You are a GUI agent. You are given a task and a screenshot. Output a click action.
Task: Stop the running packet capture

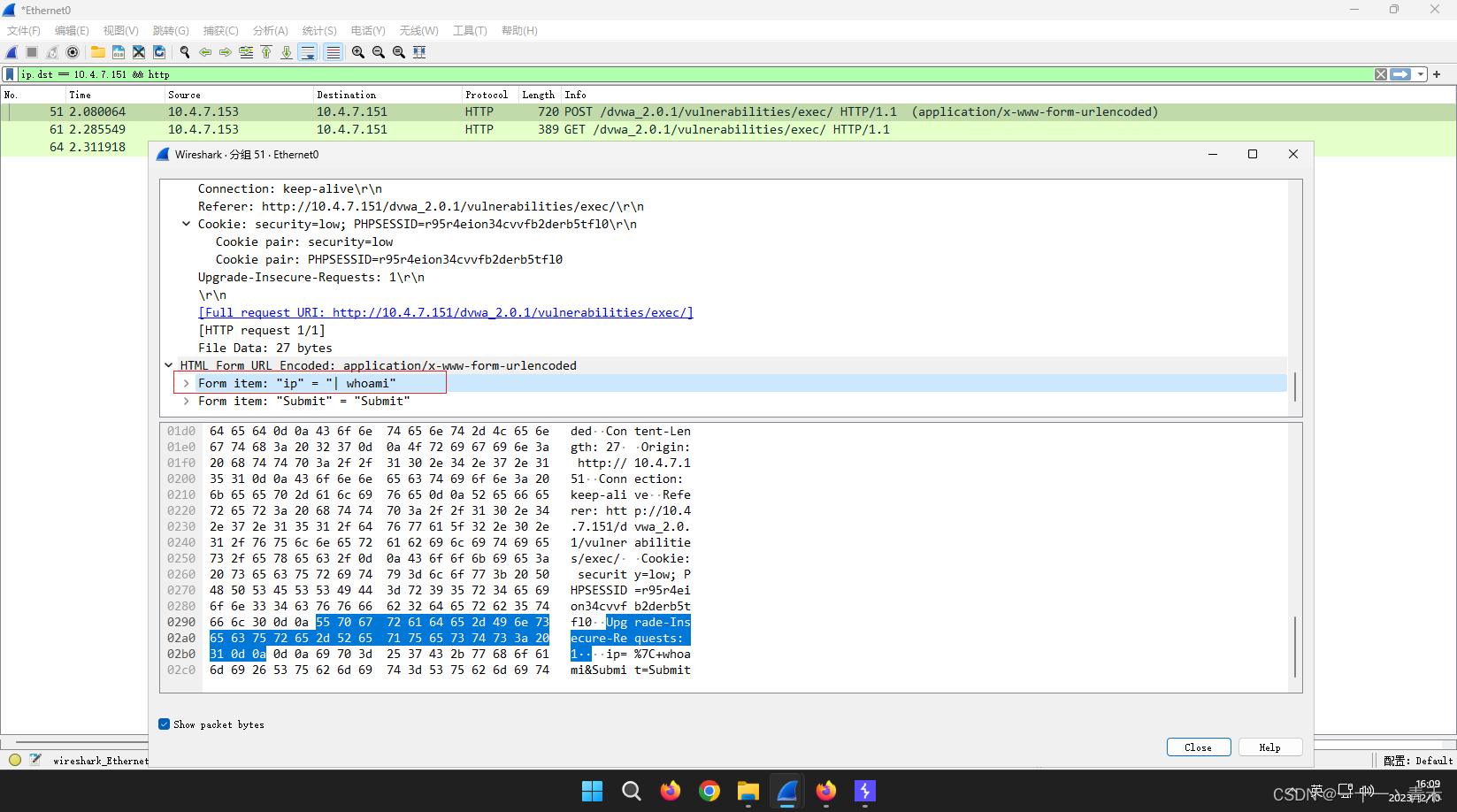click(x=32, y=52)
